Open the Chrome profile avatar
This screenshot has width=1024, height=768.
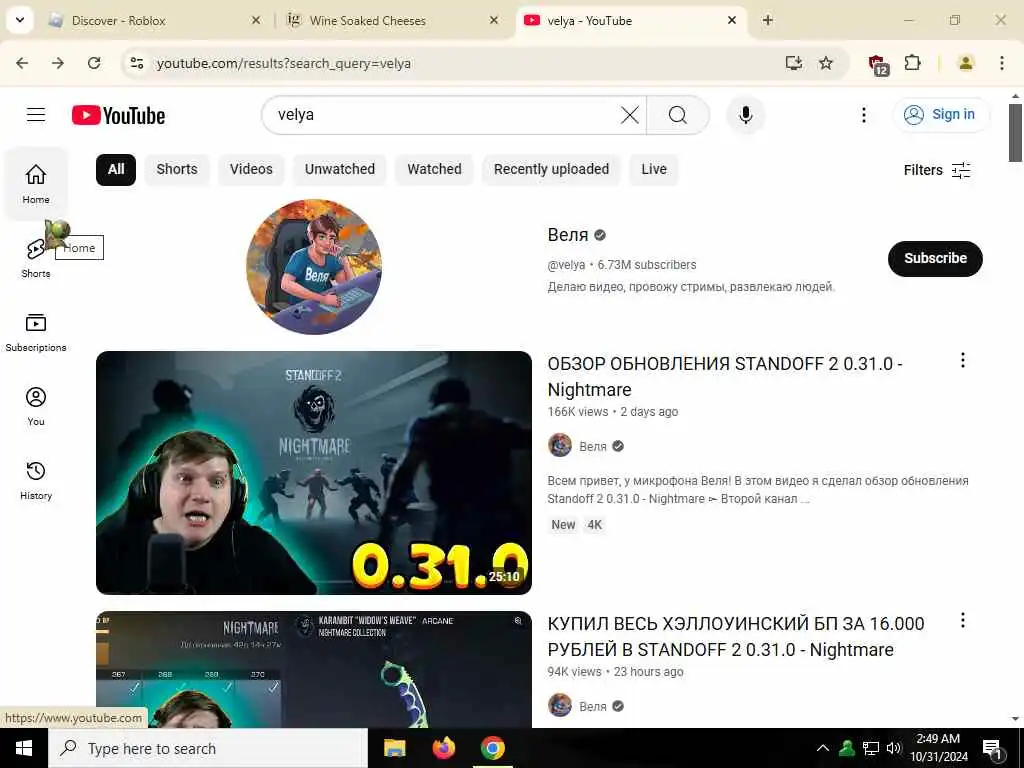click(x=965, y=63)
